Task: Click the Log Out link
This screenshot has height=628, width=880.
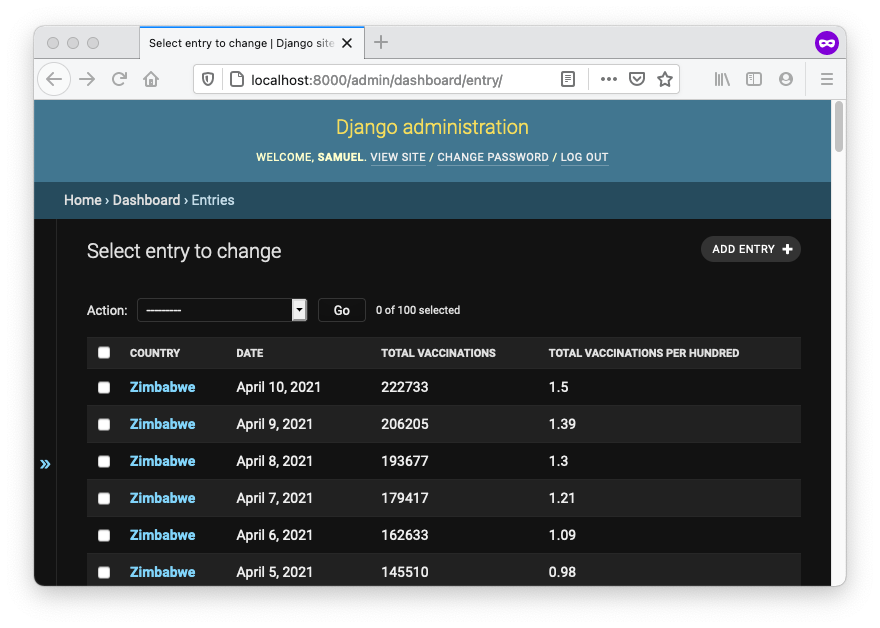Action: click(584, 158)
